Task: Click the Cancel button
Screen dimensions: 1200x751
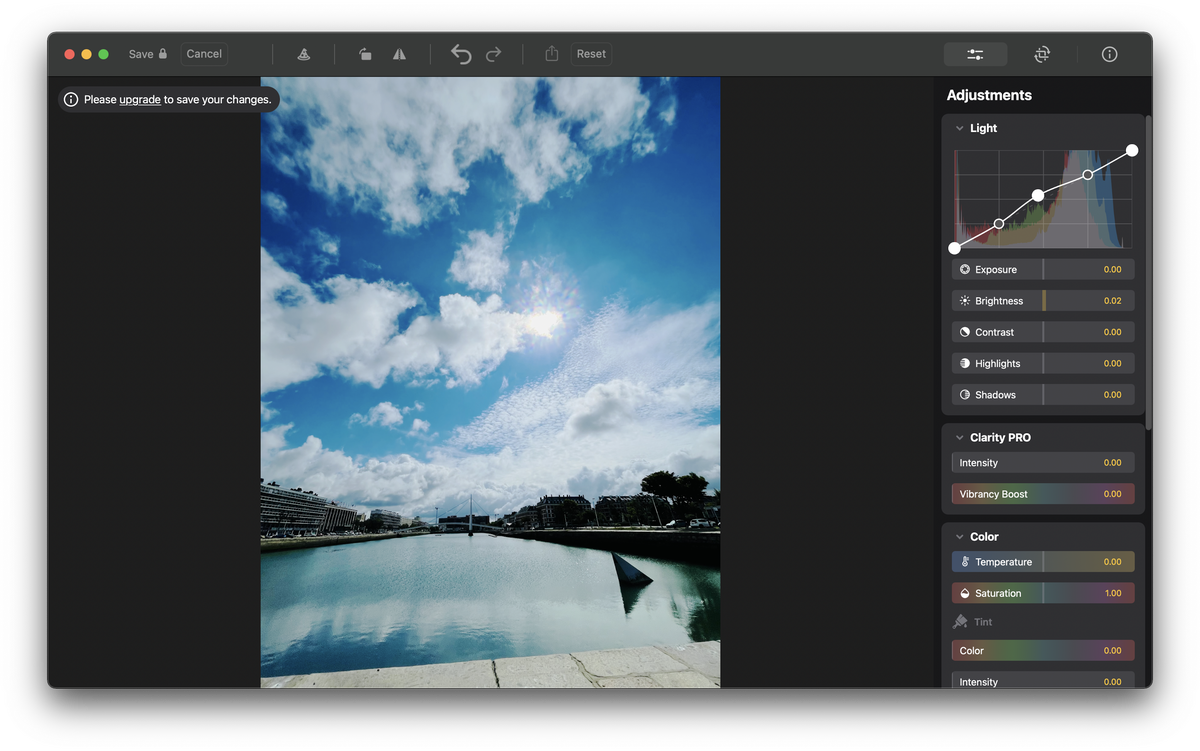Action: pyautogui.click(x=204, y=54)
